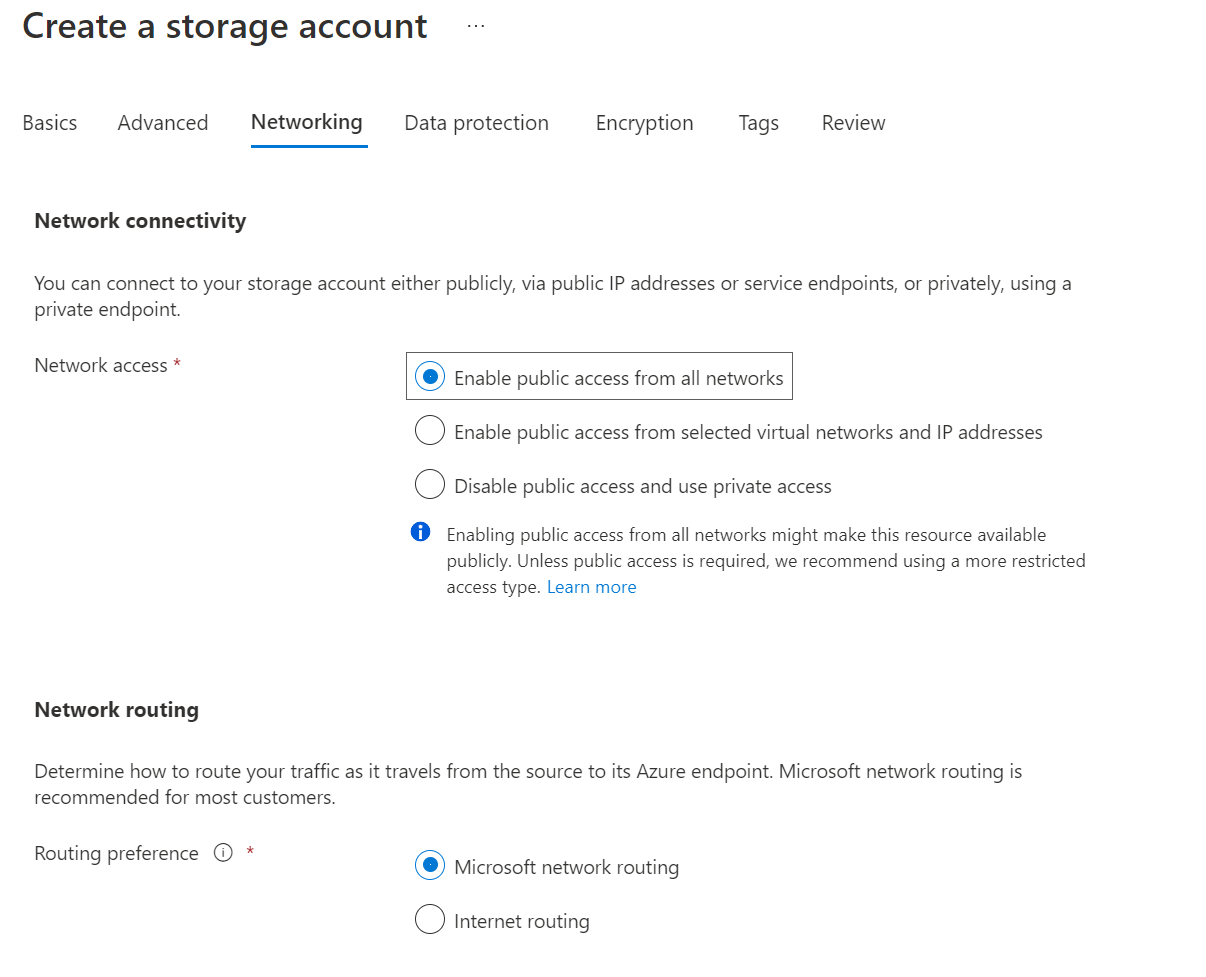Select Microsoft network routing option

click(x=430, y=866)
